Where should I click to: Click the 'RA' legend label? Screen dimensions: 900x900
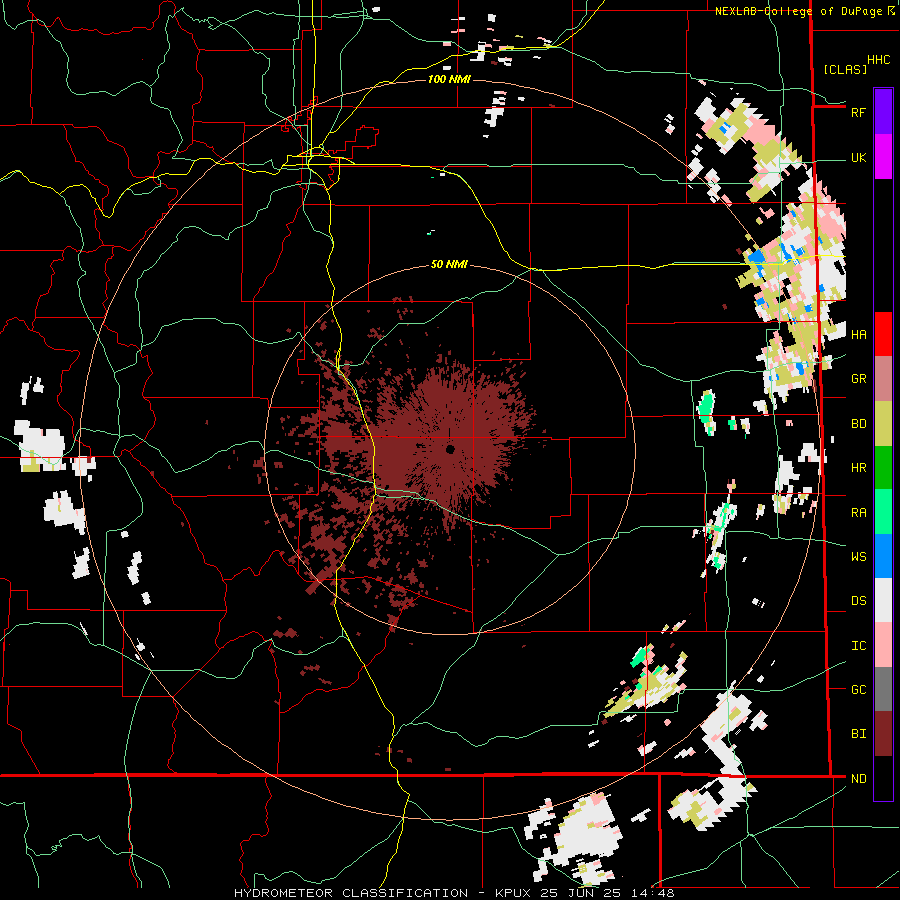click(858, 513)
